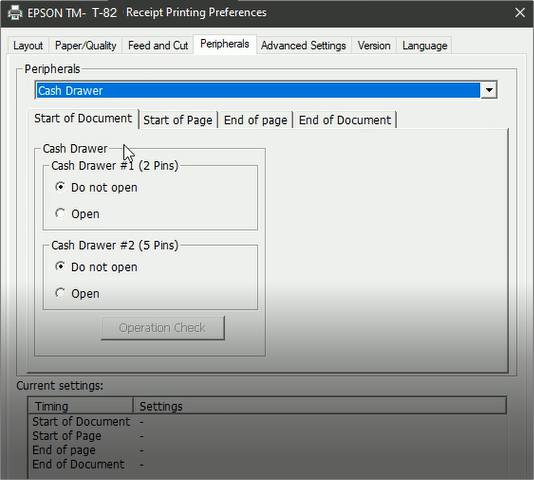Click the printer icon in title bar
The width and height of the screenshot is (534, 480).
click(x=15, y=13)
